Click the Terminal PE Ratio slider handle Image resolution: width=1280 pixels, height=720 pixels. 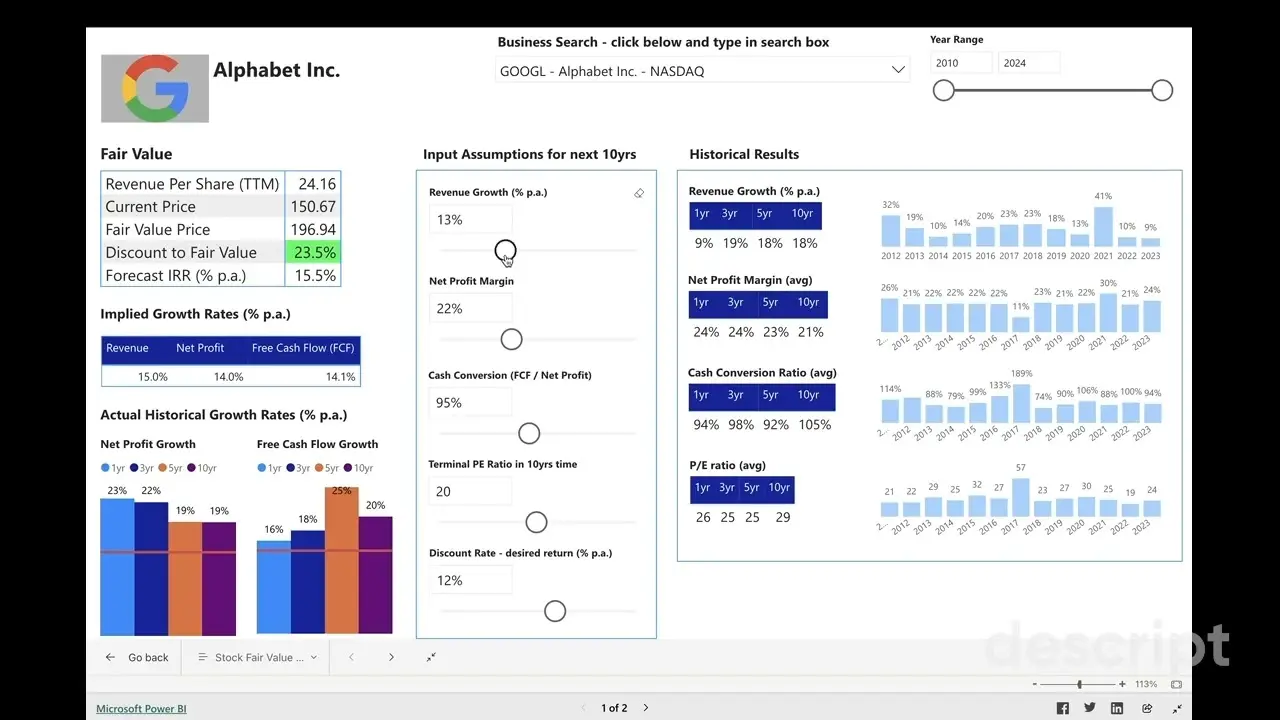[536, 522]
